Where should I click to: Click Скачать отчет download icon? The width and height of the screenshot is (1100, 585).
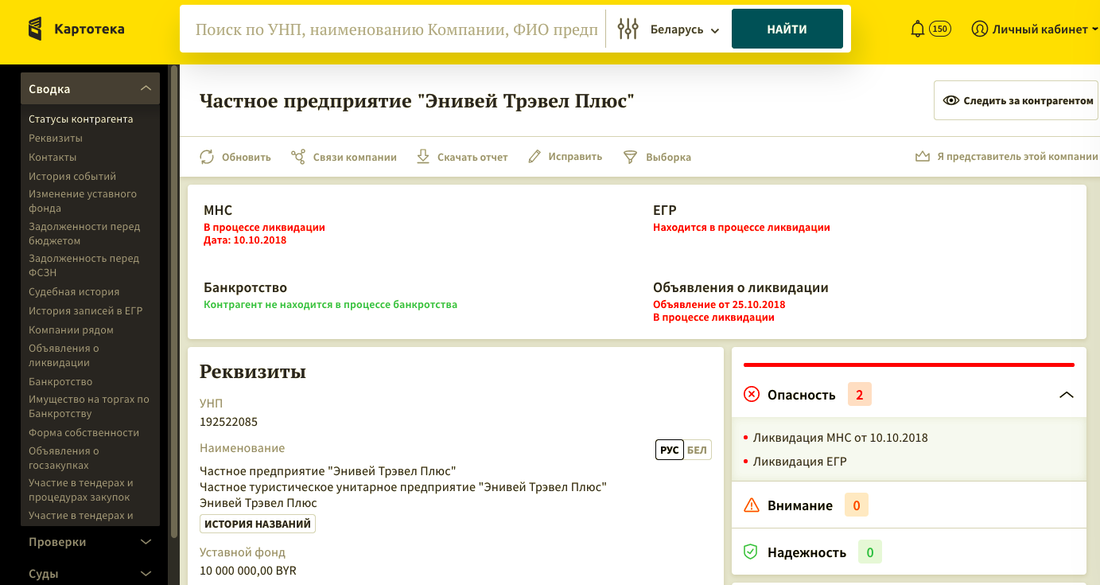coord(423,157)
